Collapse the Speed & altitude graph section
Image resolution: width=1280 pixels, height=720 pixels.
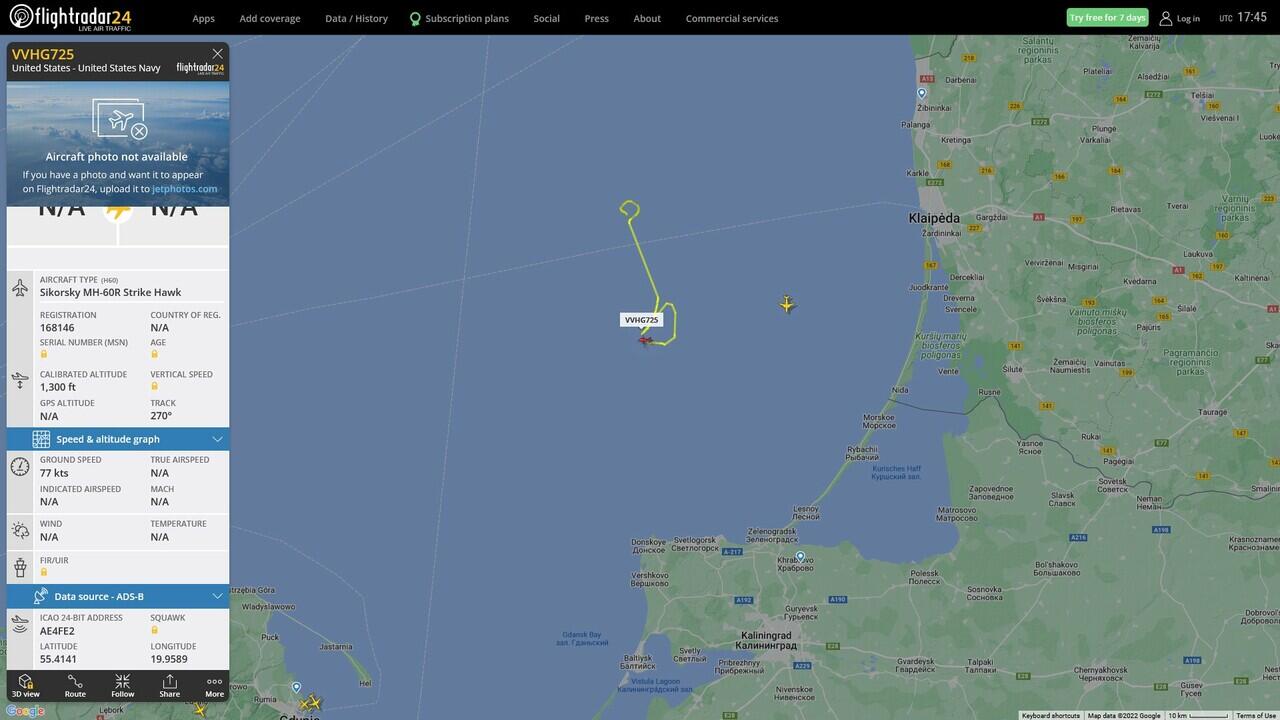click(x=218, y=439)
